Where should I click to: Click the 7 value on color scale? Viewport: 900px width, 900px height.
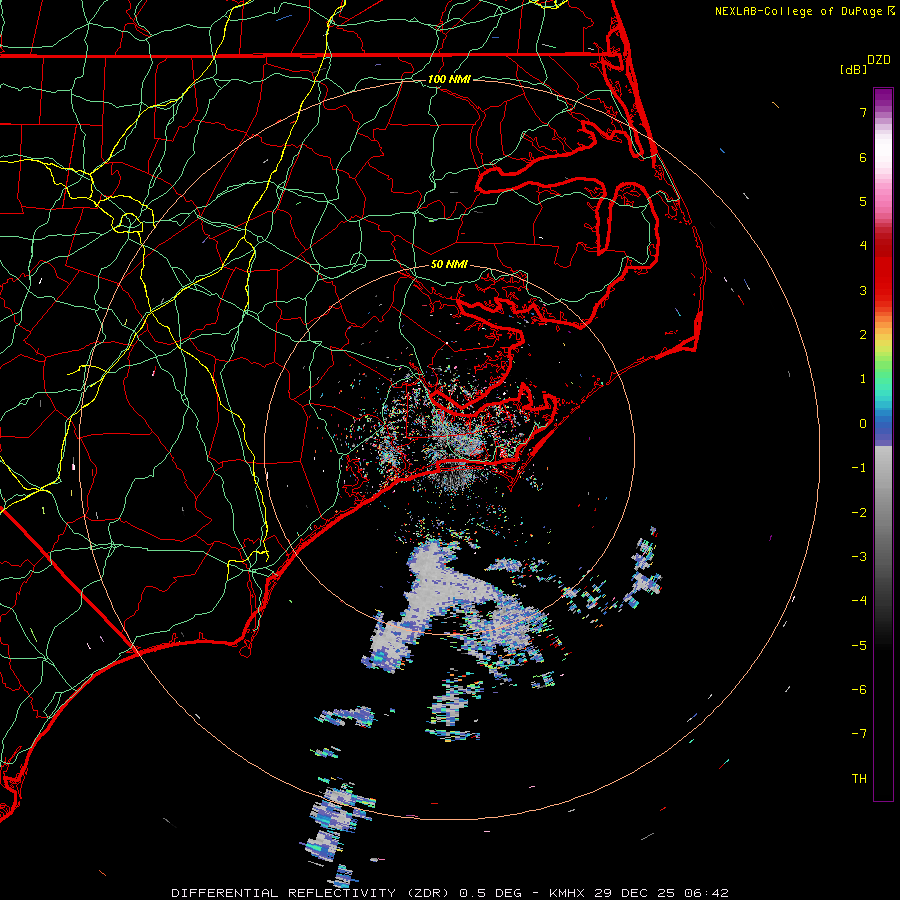click(x=863, y=112)
